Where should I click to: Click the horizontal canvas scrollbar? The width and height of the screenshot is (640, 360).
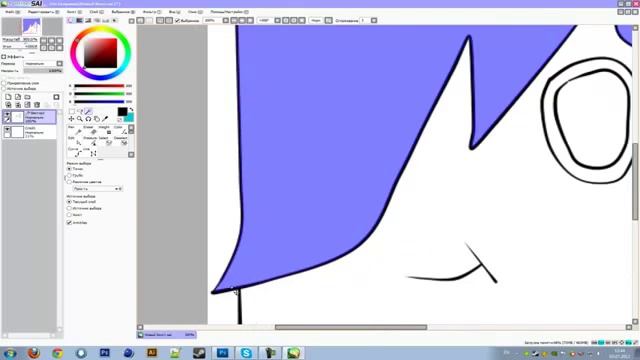click(x=351, y=327)
